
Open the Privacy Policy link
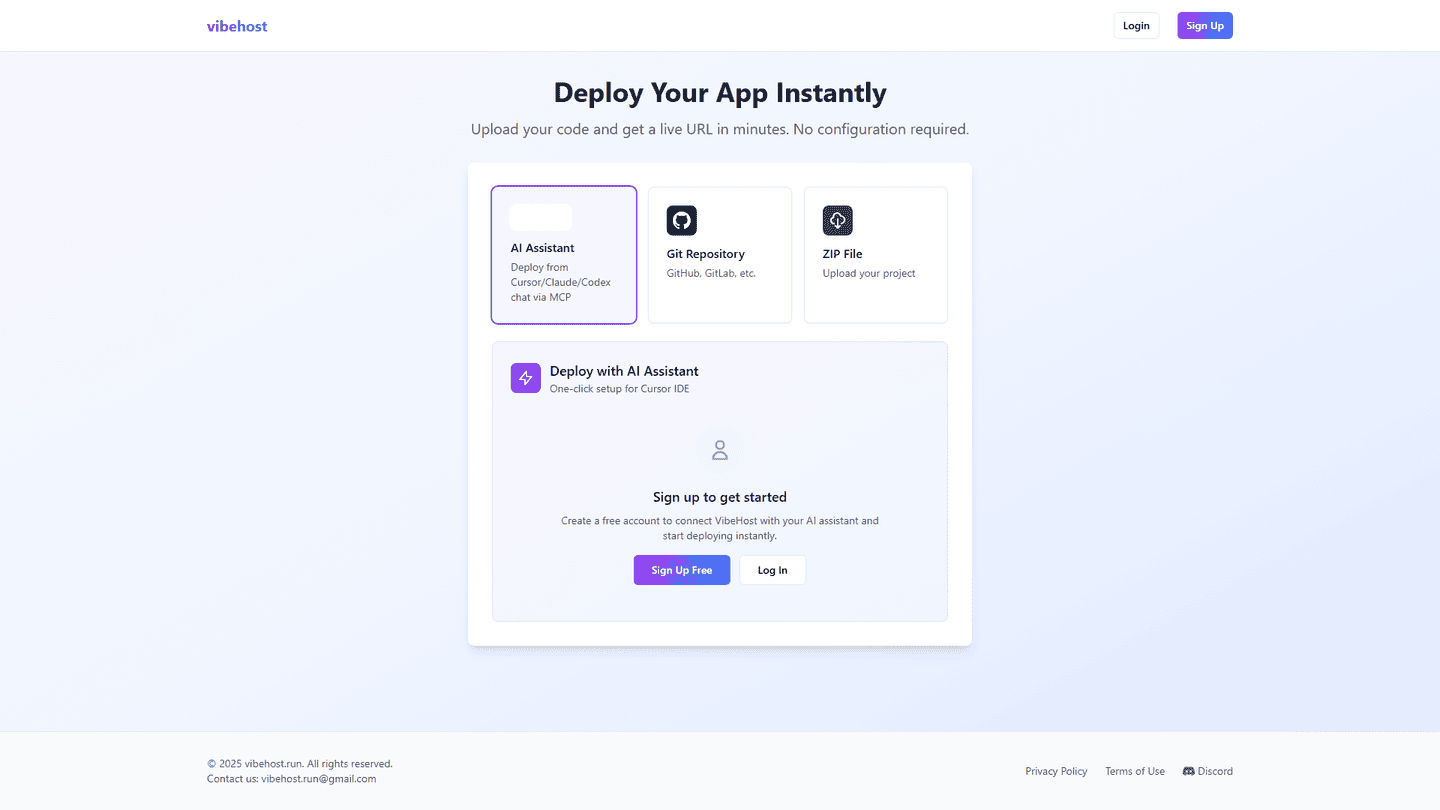[x=1056, y=771]
